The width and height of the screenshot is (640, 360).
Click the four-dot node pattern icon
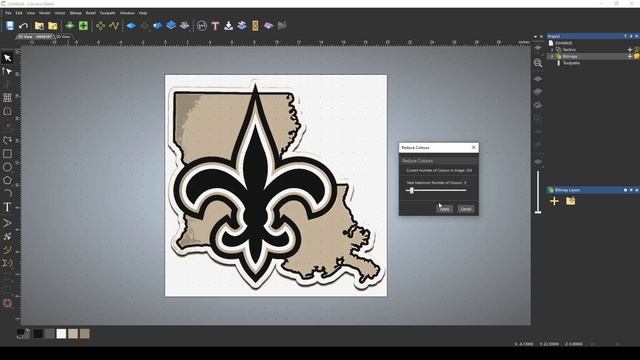click(x=100, y=26)
